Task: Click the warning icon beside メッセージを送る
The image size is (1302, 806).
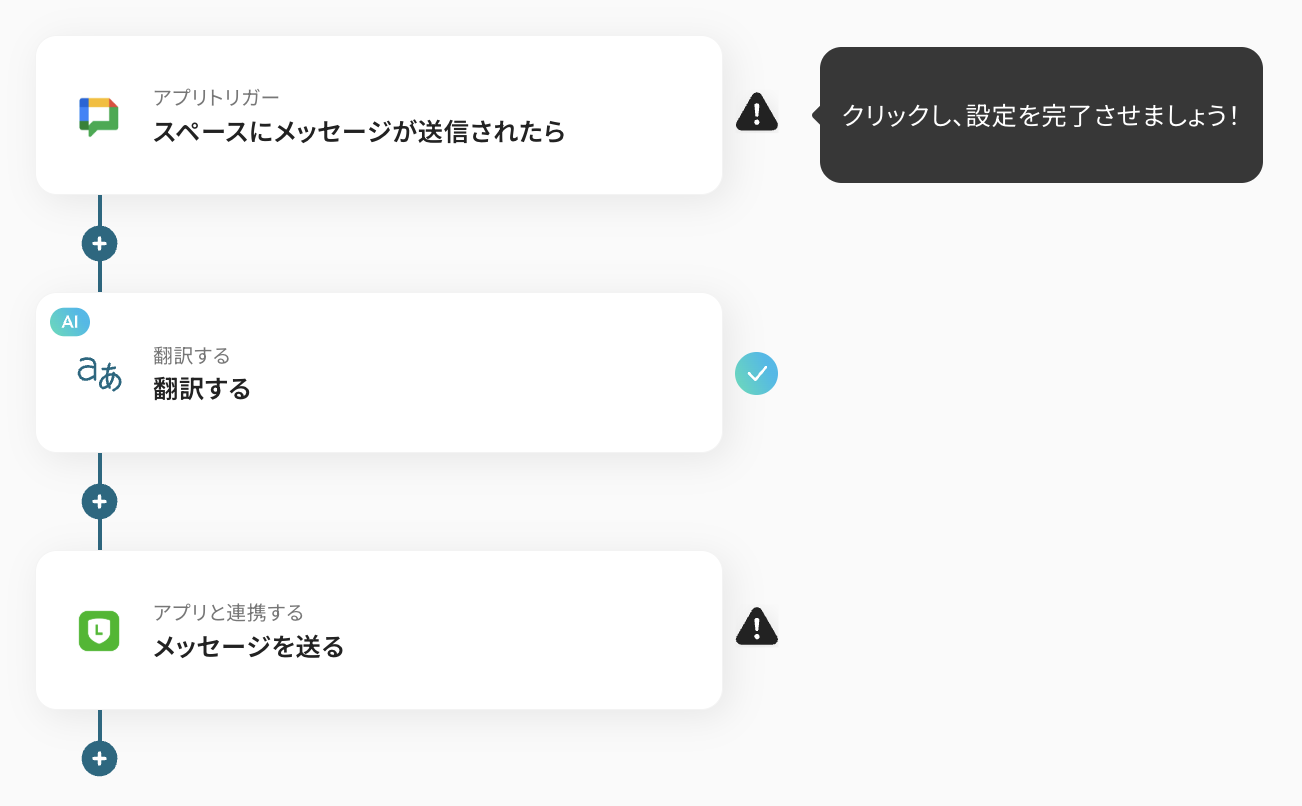Action: (x=757, y=627)
